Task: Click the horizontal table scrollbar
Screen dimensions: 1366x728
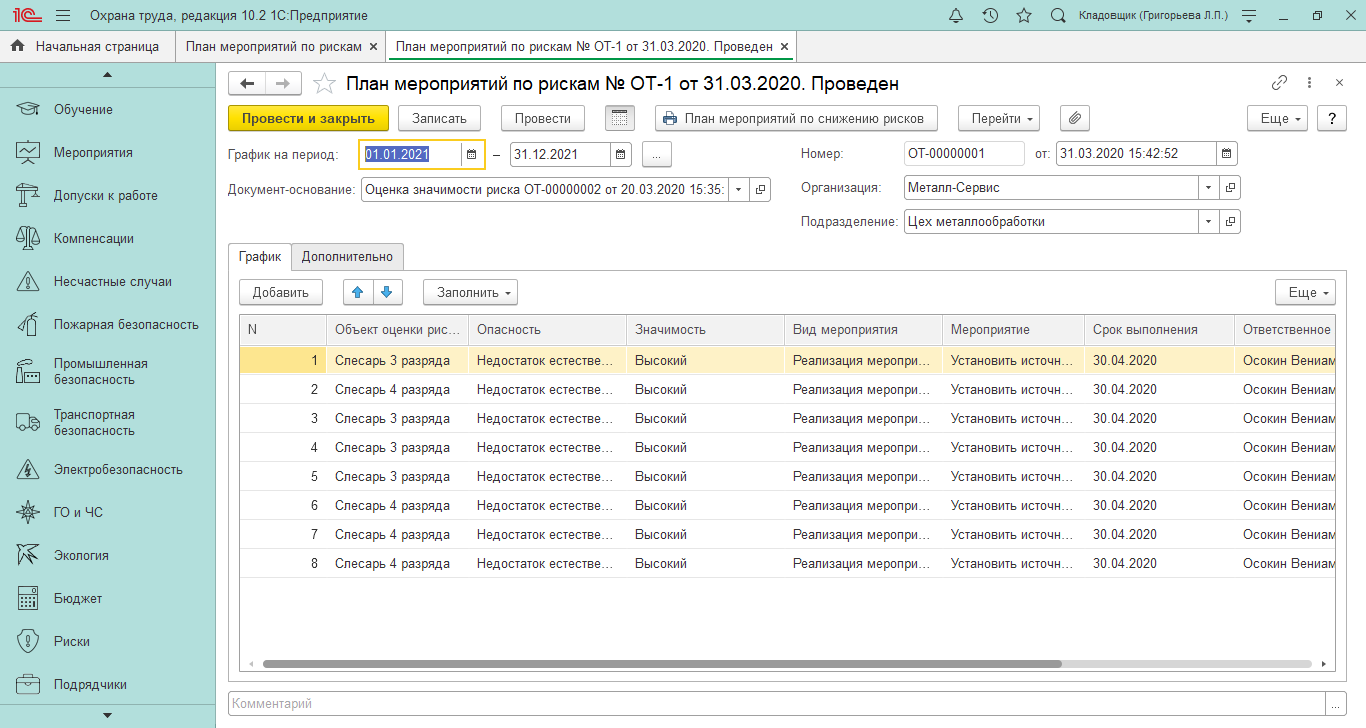Action: click(661, 663)
